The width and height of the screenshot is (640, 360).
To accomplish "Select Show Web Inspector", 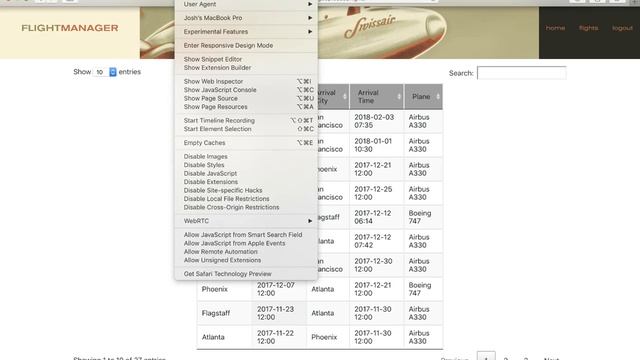I will [246, 81].
